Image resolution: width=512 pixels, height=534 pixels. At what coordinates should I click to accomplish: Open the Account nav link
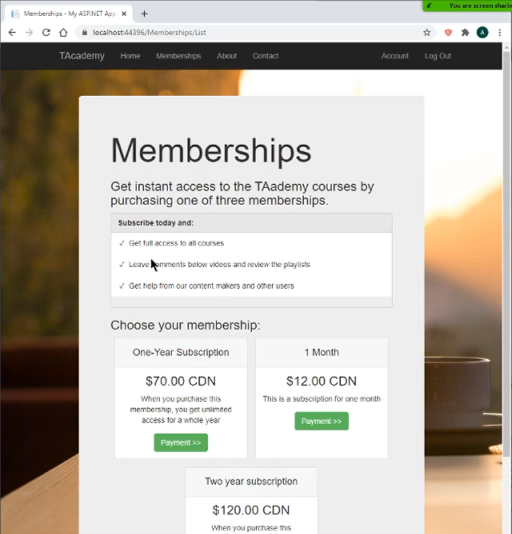395,56
